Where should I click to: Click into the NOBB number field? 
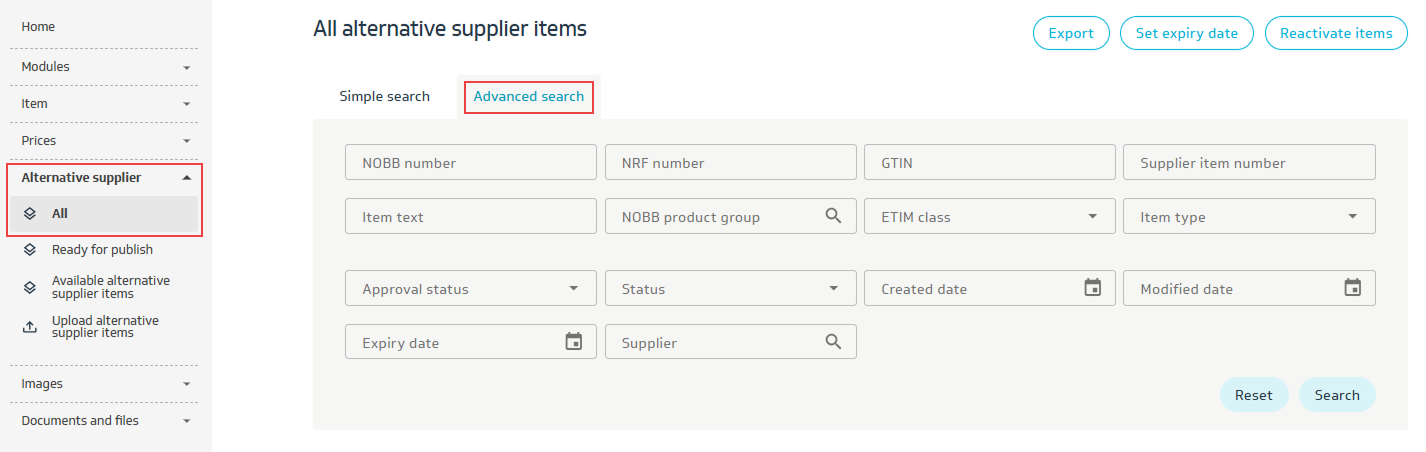pyautogui.click(x=470, y=163)
